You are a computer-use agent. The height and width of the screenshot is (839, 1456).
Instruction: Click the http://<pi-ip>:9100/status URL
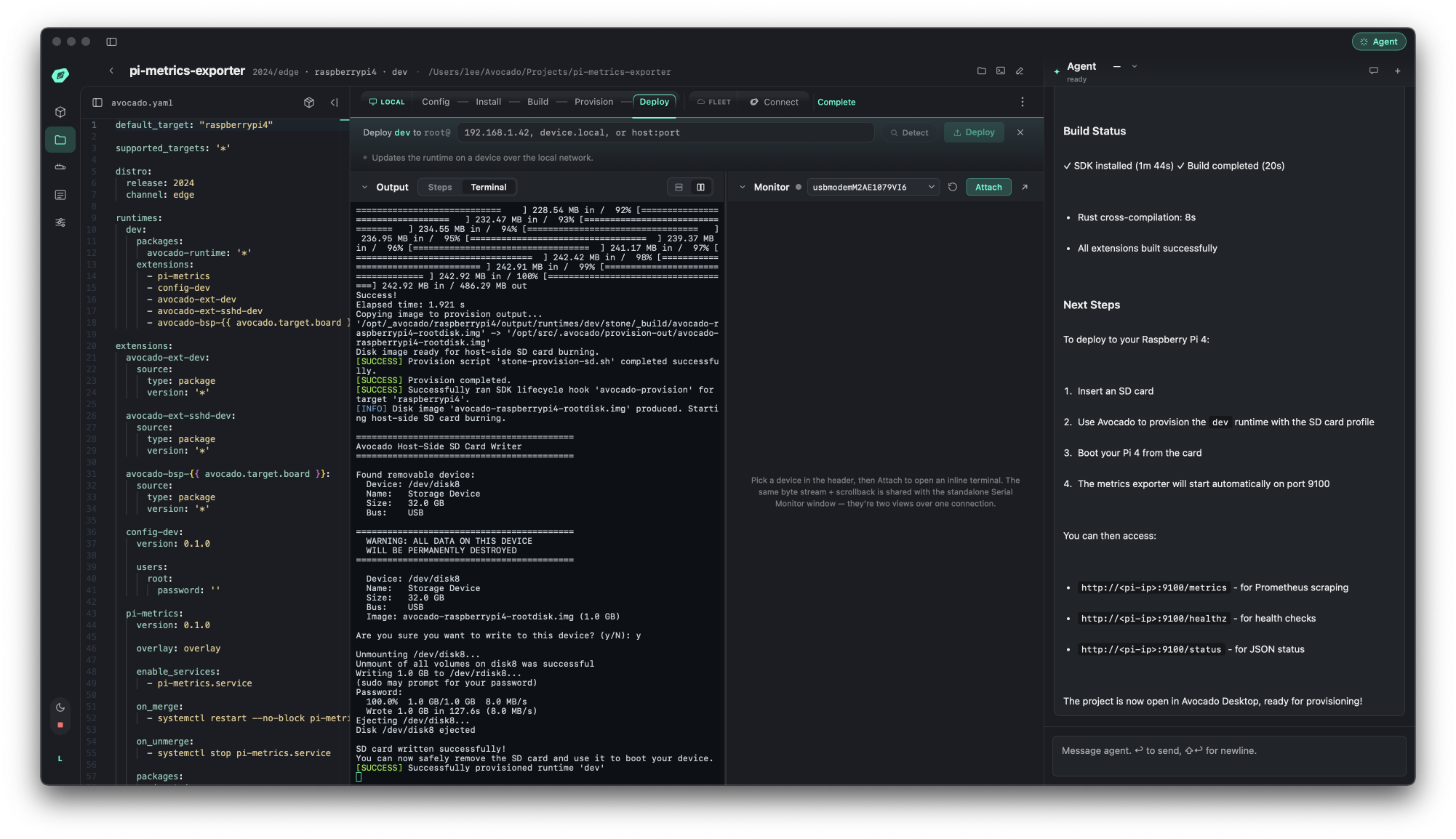click(1151, 649)
